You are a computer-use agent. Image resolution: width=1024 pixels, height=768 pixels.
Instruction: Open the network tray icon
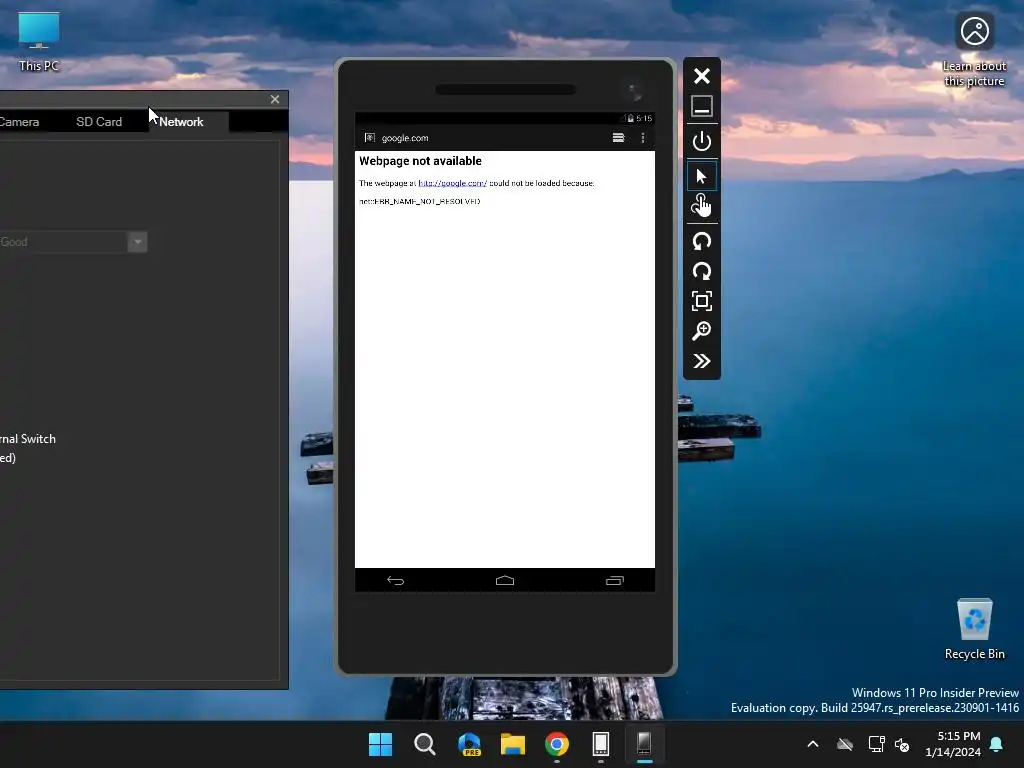[876, 744]
